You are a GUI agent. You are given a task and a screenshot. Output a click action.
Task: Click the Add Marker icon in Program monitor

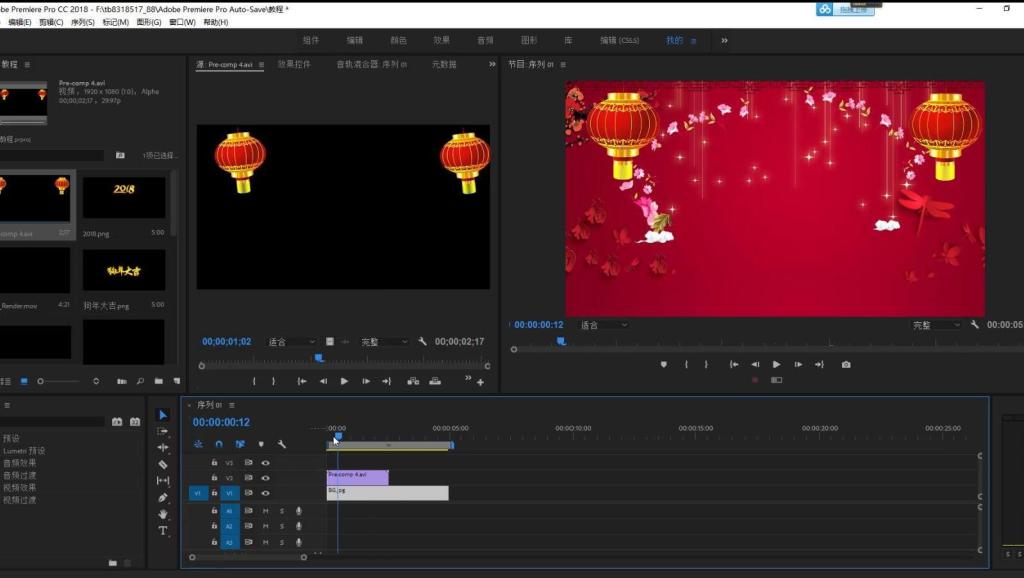pyautogui.click(x=664, y=364)
